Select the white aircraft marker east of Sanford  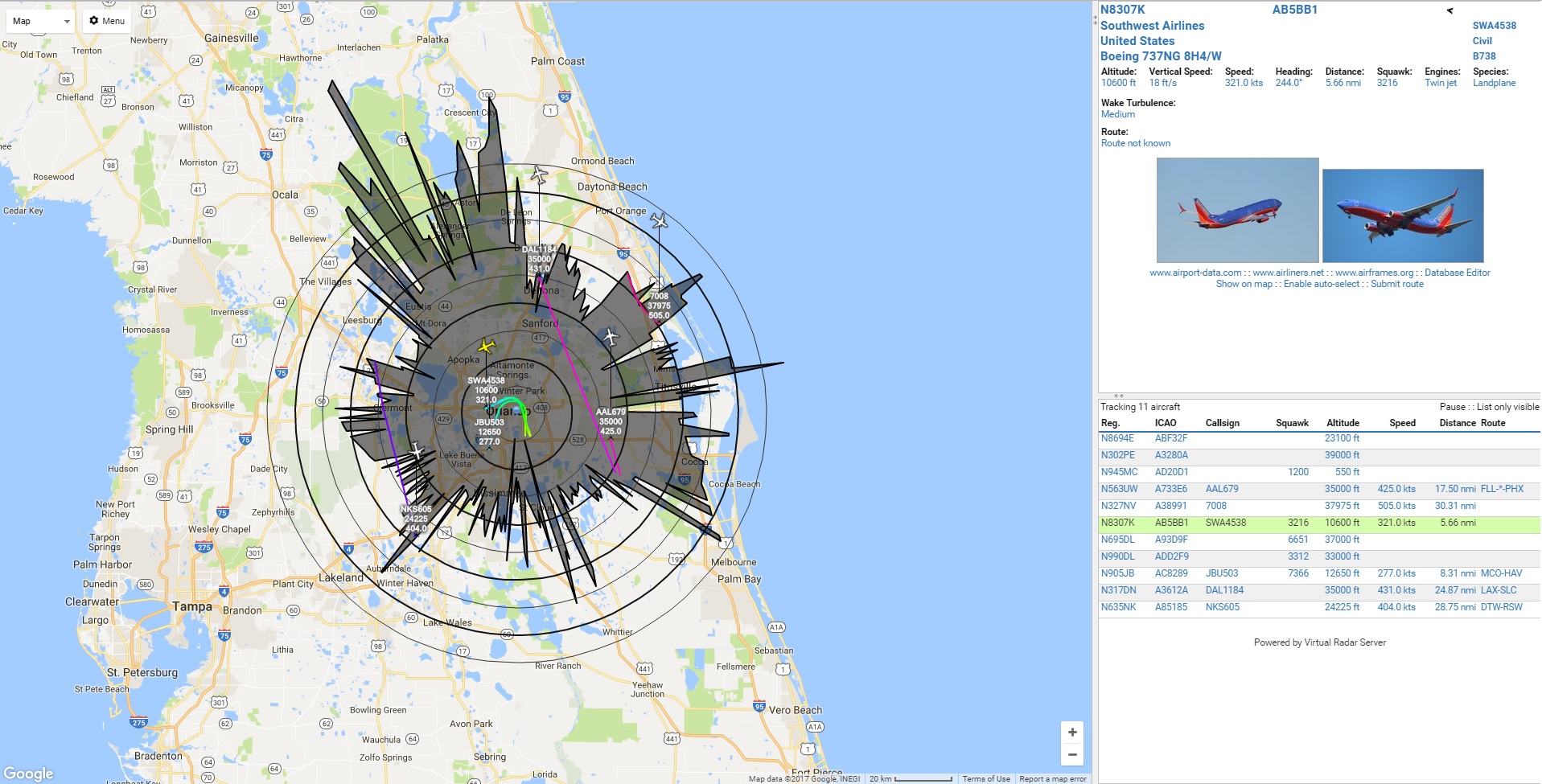click(x=611, y=337)
